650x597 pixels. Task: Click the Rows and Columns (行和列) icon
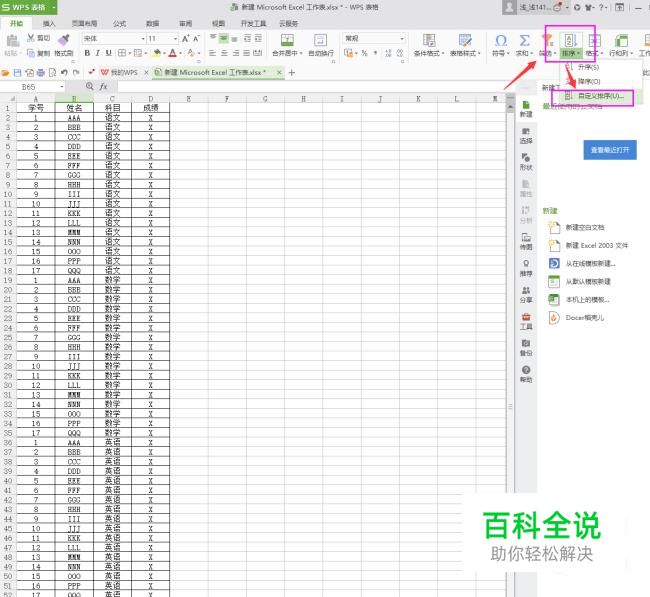pos(621,41)
